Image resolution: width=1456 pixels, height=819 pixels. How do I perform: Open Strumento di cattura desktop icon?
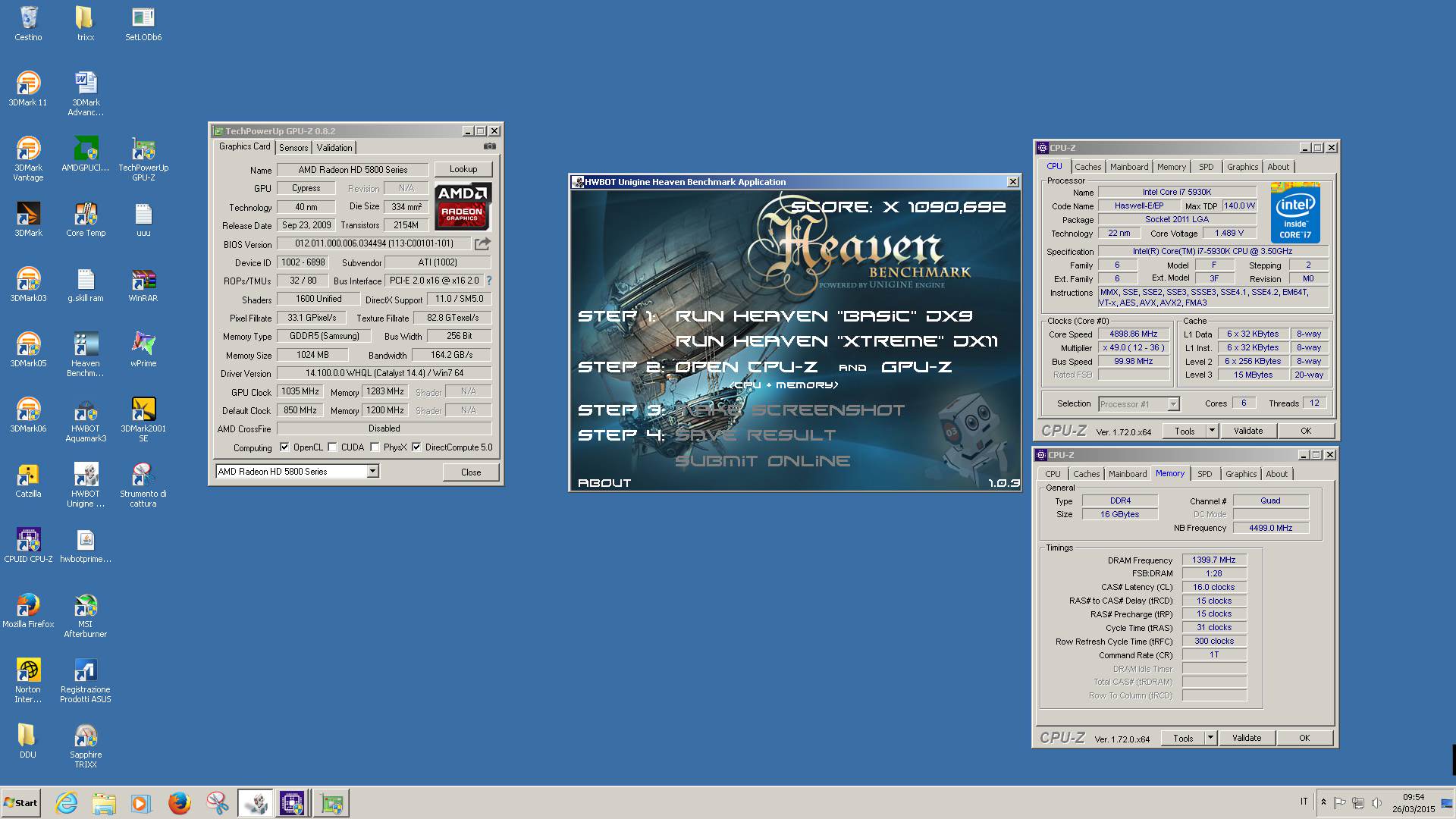click(143, 485)
